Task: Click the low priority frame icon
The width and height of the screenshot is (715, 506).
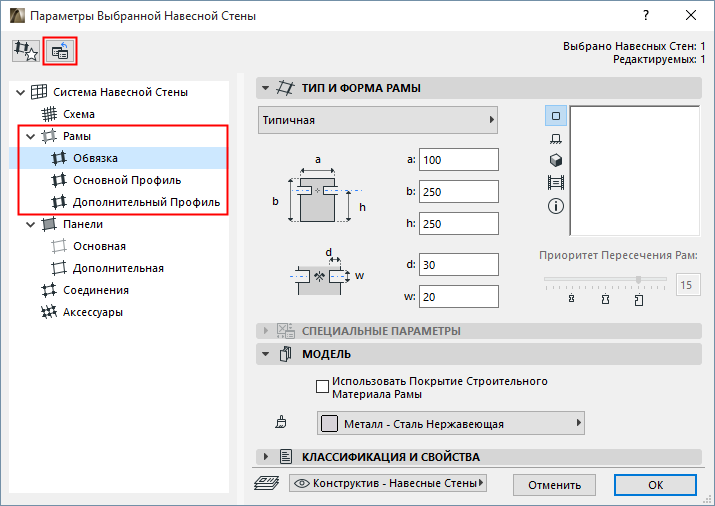Action: click(571, 299)
